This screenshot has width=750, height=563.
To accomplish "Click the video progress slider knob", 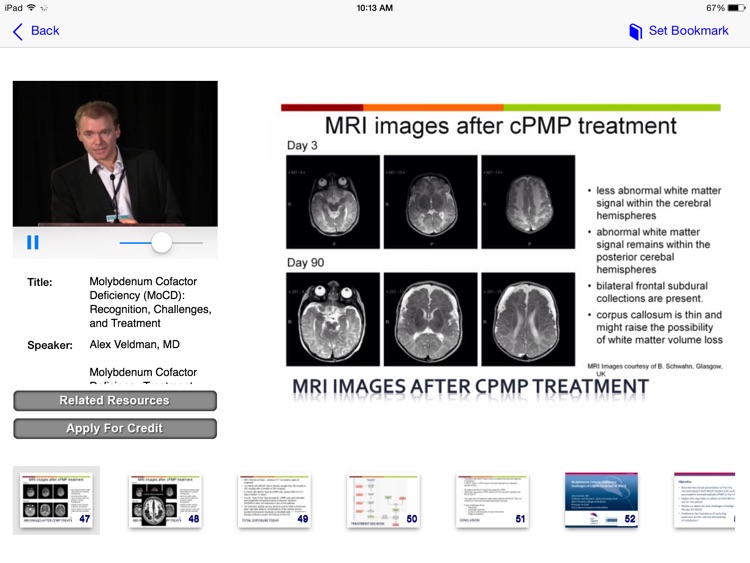I will pos(162,243).
